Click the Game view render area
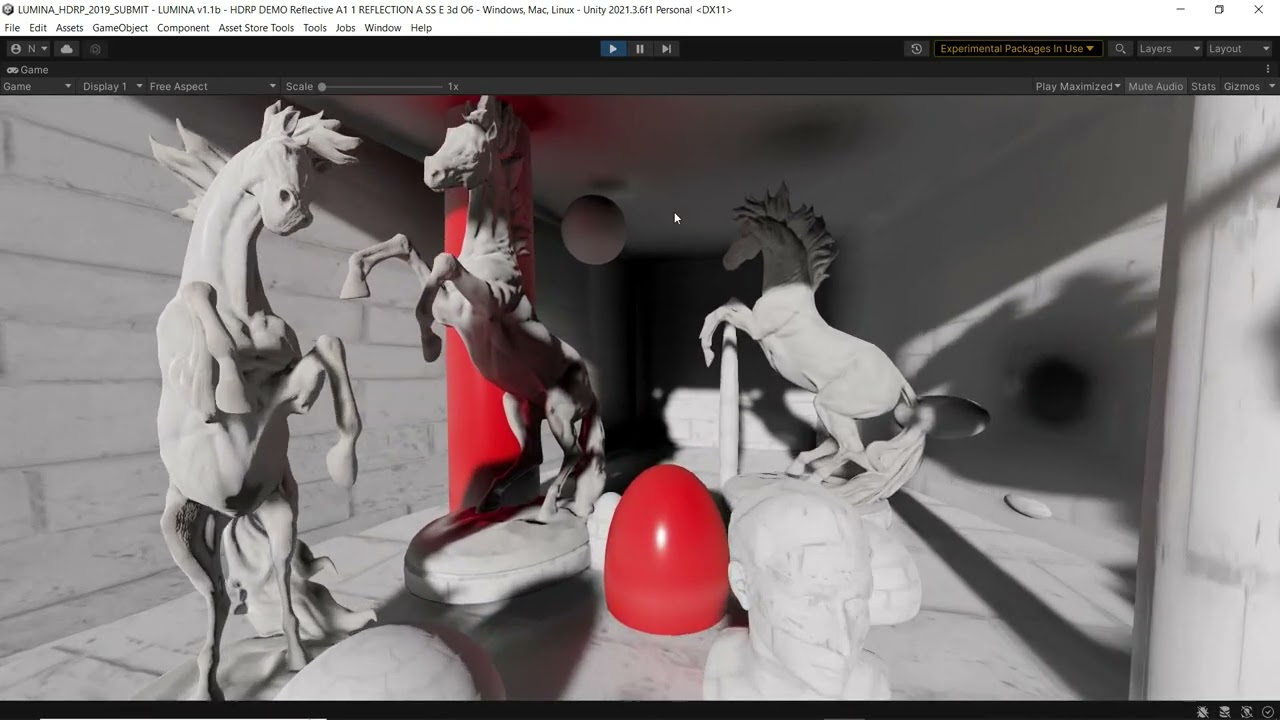This screenshot has width=1280, height=720. [640, 398]
